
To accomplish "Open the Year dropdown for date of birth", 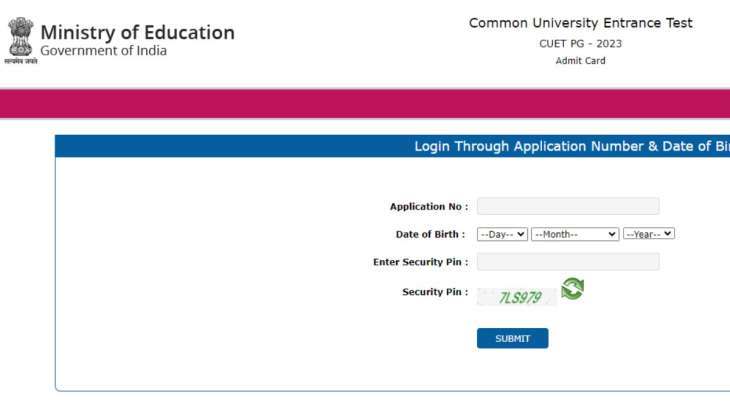I will pyautogui.click(x=649, y=234).
